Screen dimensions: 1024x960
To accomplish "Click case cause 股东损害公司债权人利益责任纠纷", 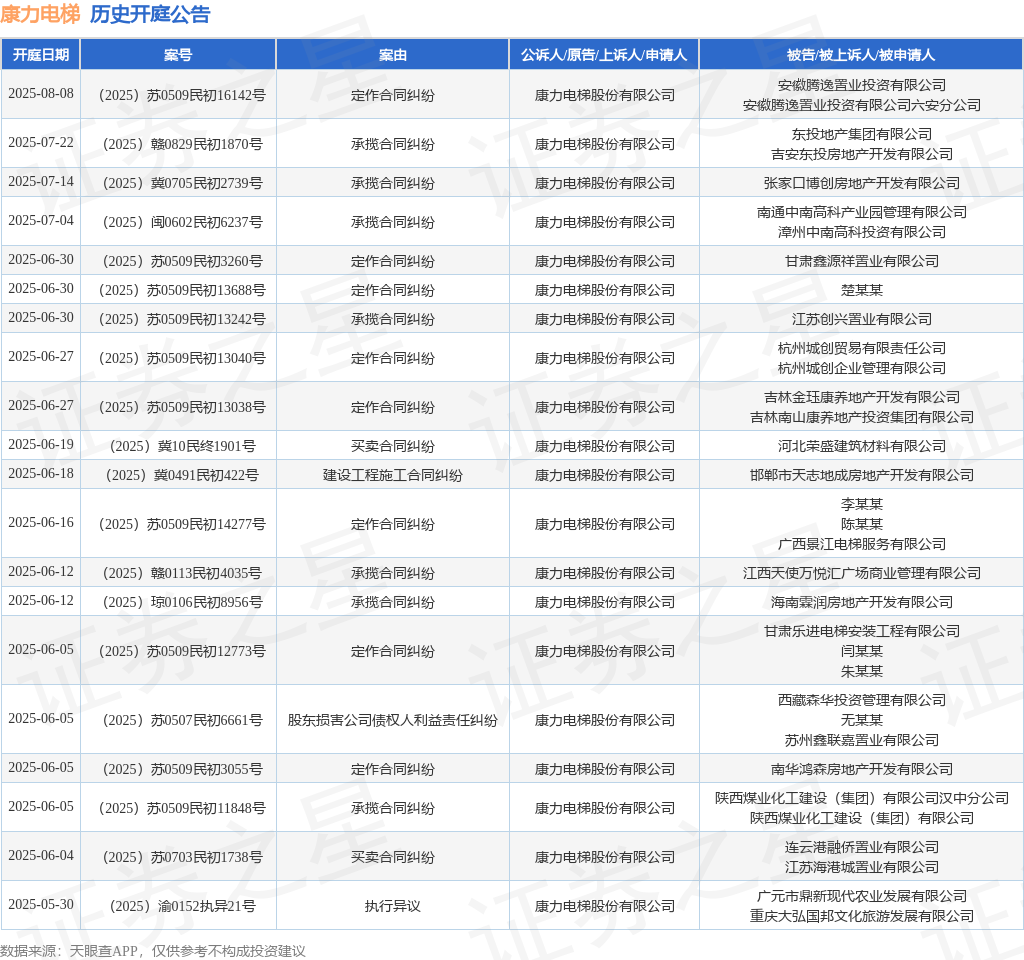I will point(392,720).
